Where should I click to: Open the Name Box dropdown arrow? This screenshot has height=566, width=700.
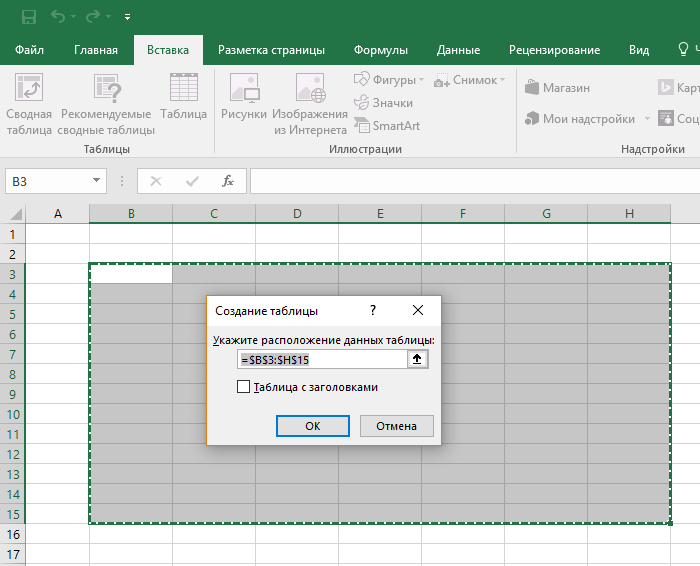click(x=97, y=181)
